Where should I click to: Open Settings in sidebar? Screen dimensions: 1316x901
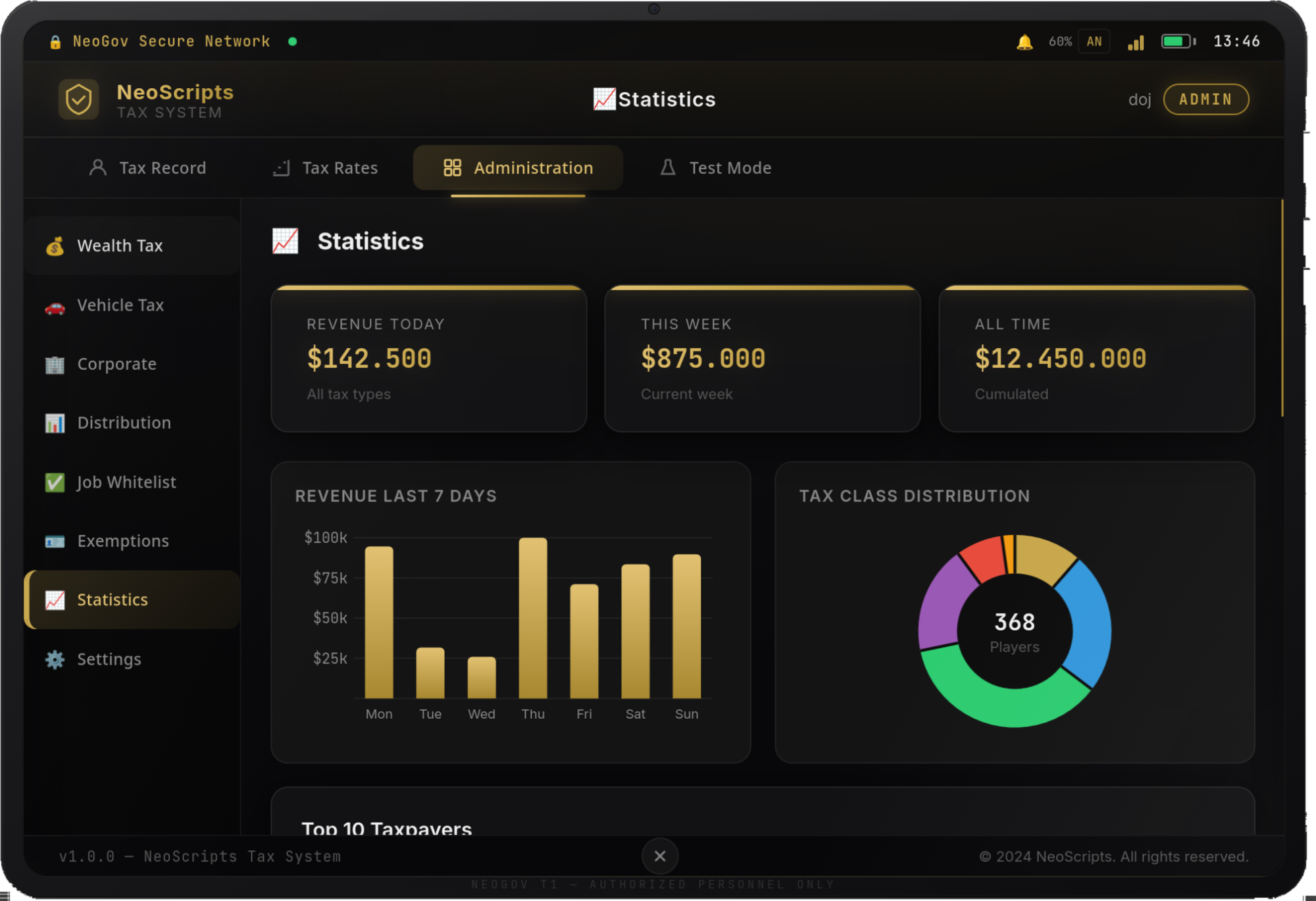[x=132, y=659]
